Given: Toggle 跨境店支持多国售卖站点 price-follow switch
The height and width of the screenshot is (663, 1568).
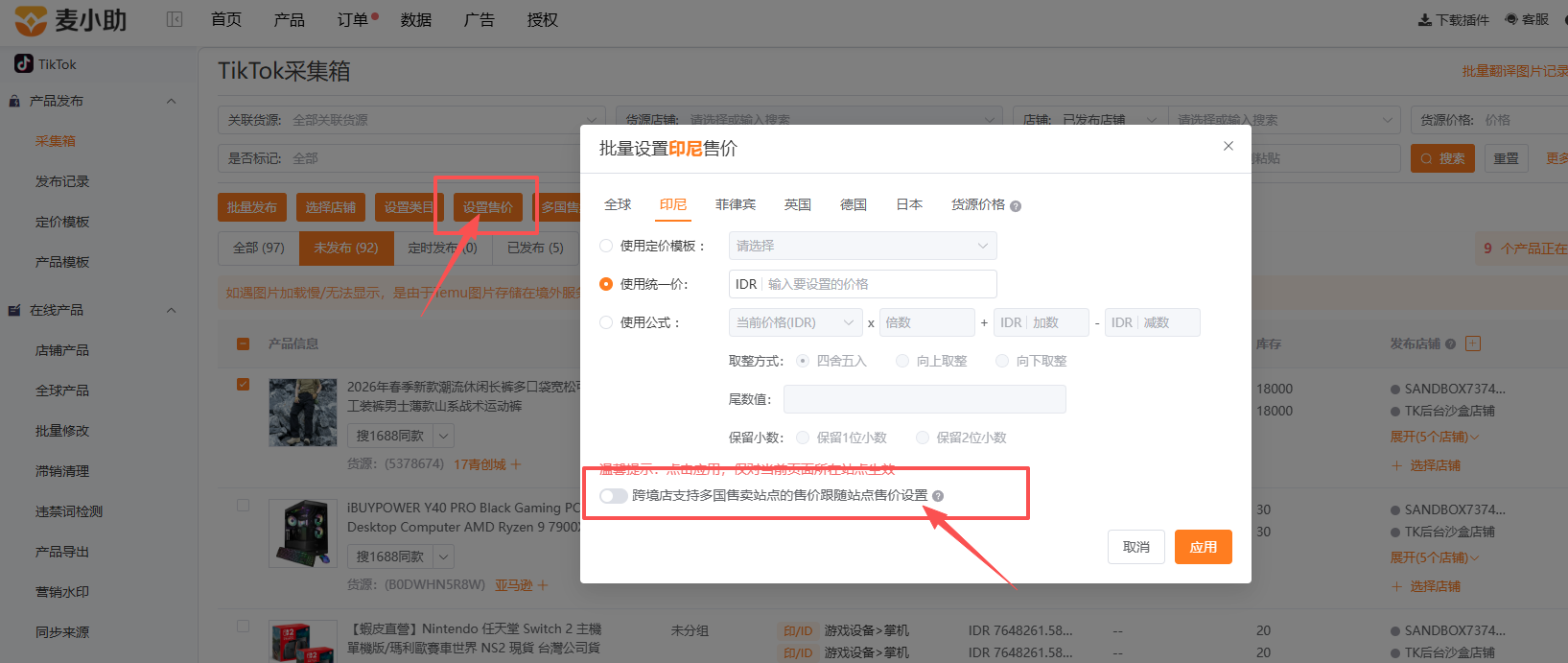Looking at the screenshot, I should (x=614, y=496).
